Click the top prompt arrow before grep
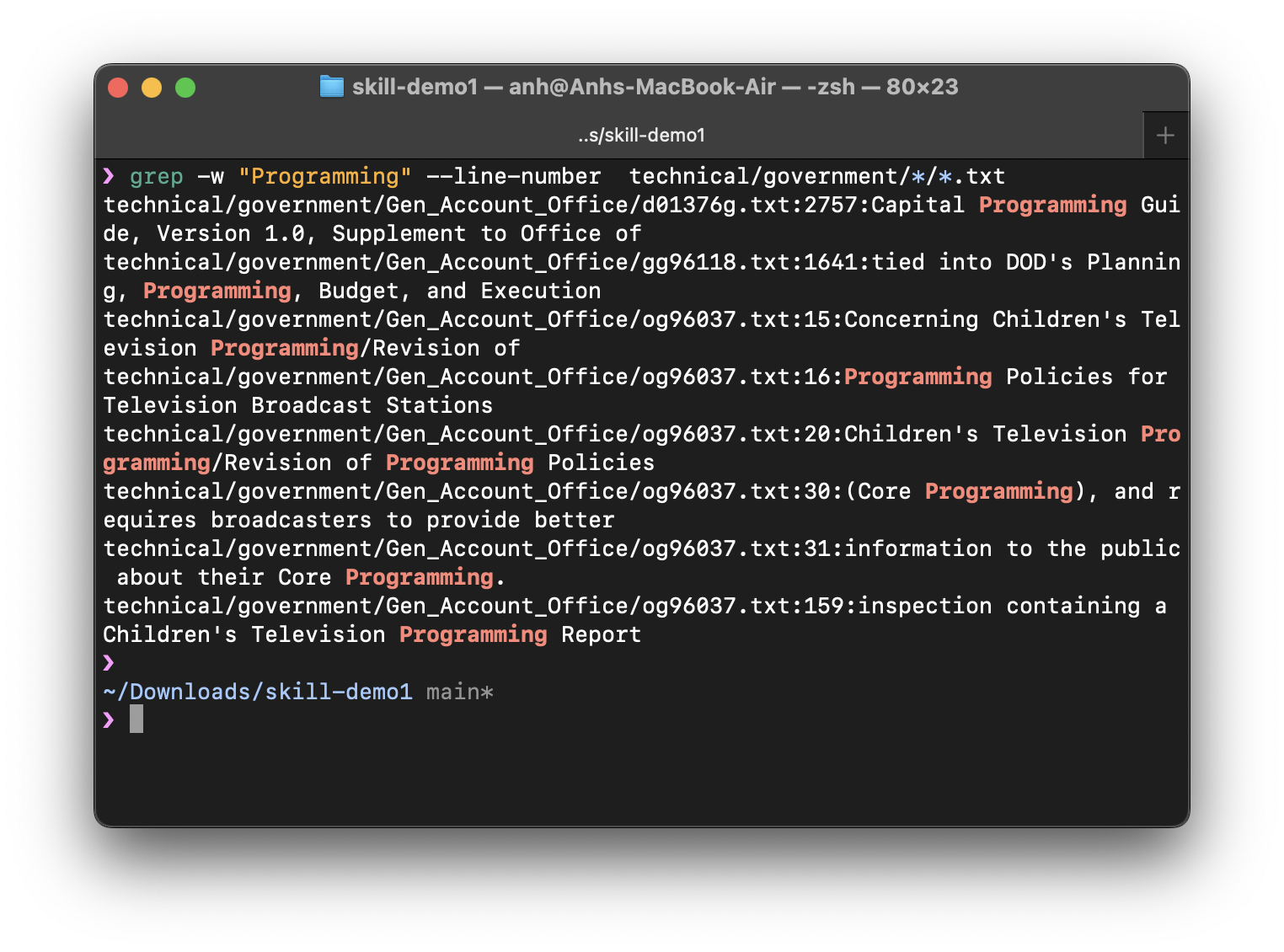The height and width of the screenshot is (952, 1284). point(109,175)
